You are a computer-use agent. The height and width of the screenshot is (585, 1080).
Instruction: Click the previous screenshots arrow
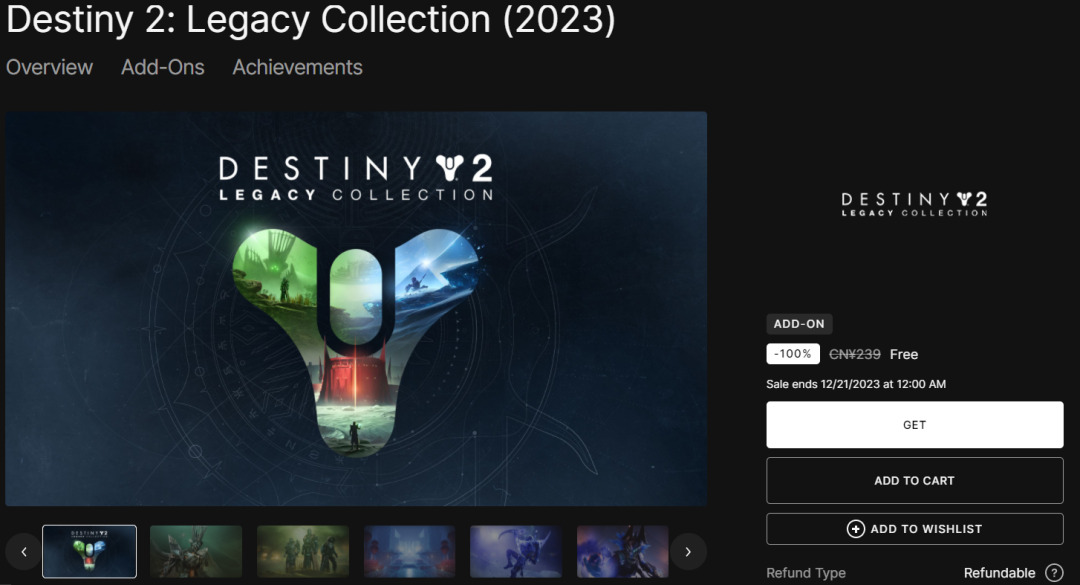coord(24,552)
